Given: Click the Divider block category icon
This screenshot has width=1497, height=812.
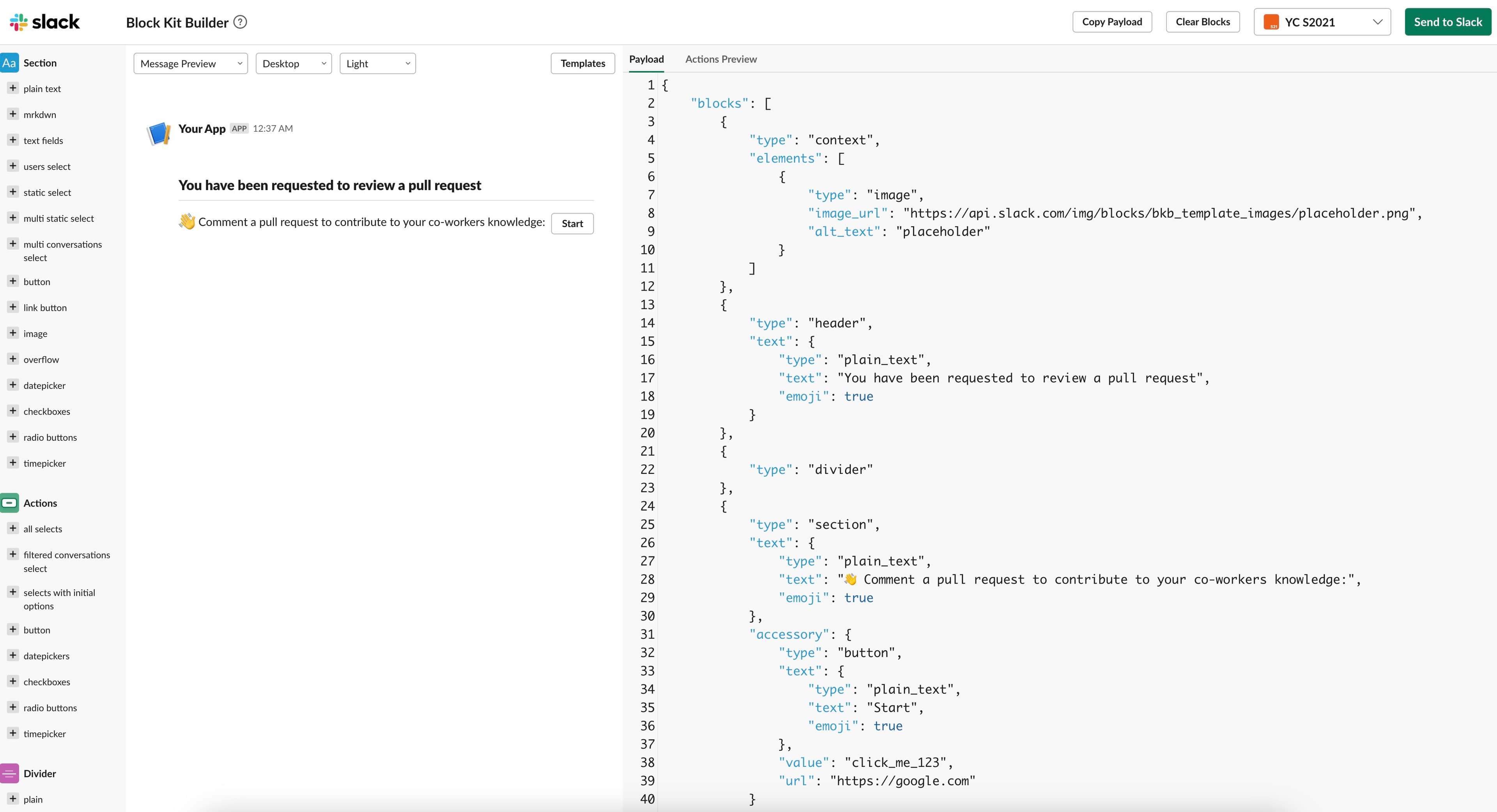Looking at the screenshot, I should point(10,773).
